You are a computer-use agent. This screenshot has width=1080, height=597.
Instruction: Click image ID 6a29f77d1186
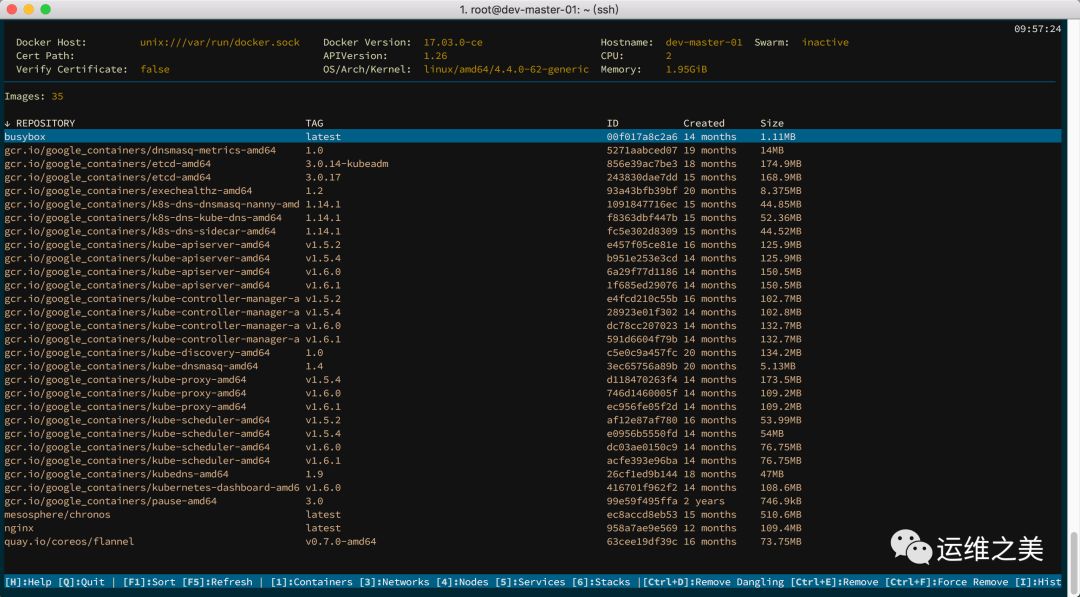tap(642, 271)
